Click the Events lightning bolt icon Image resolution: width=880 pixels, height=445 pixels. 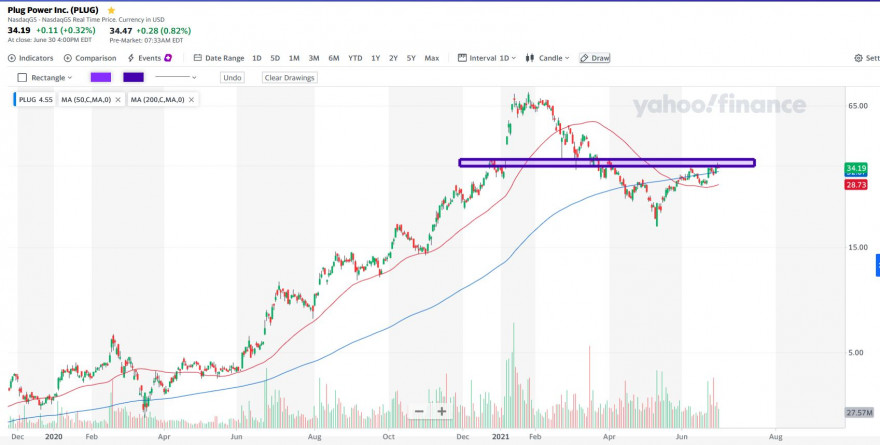pos(131,58)
